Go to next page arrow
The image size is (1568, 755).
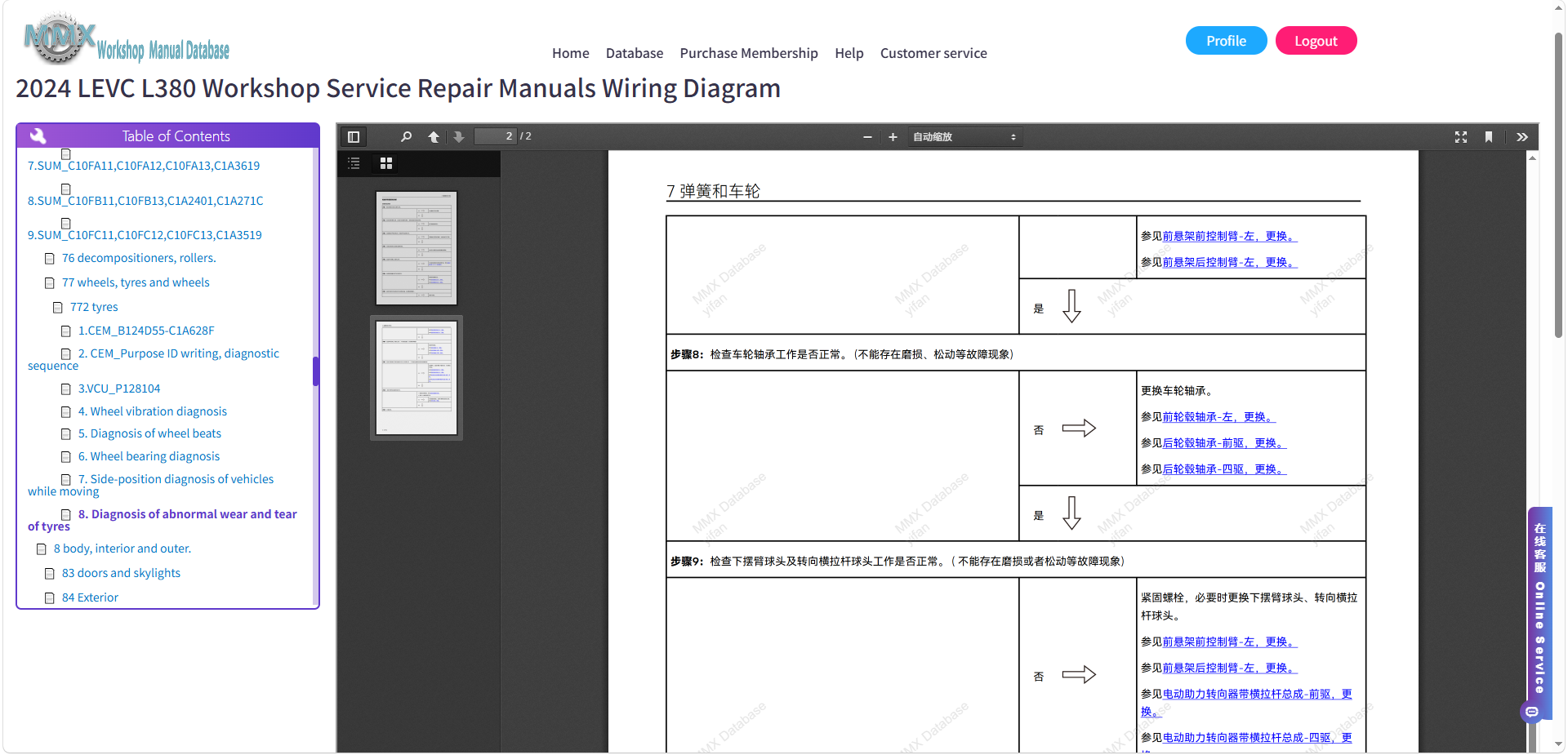(459, 137)
